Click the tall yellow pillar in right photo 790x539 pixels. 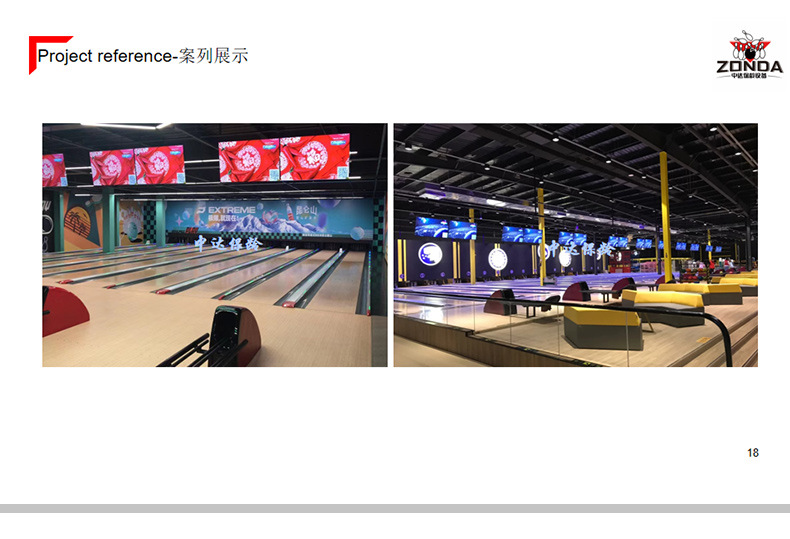[666, 217]
